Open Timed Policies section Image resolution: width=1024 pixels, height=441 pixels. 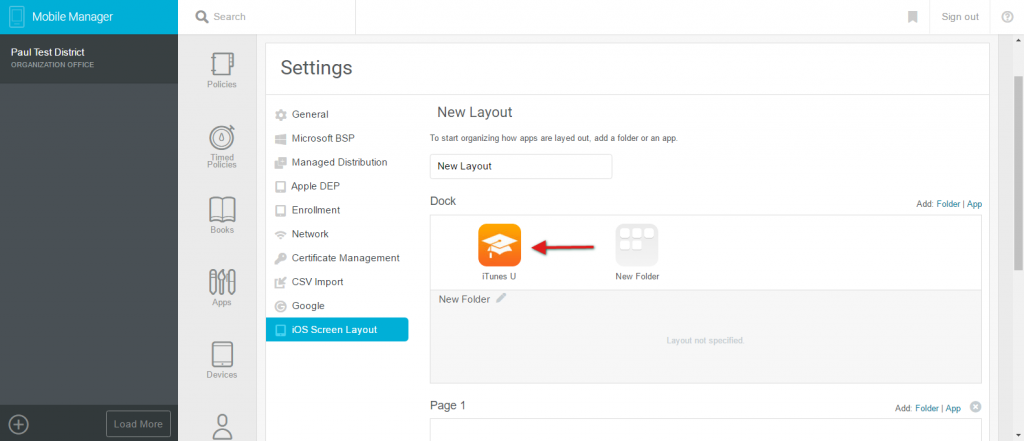[222, 146]
